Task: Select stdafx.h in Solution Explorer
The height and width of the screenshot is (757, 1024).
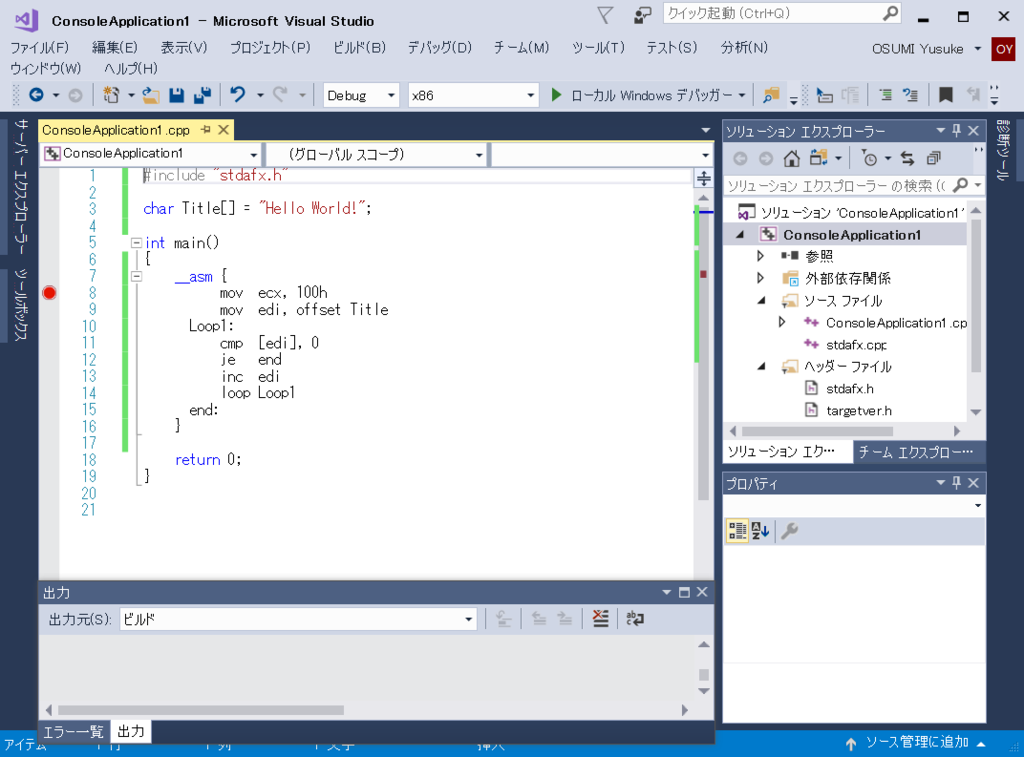Action: (x=850, y=389)
